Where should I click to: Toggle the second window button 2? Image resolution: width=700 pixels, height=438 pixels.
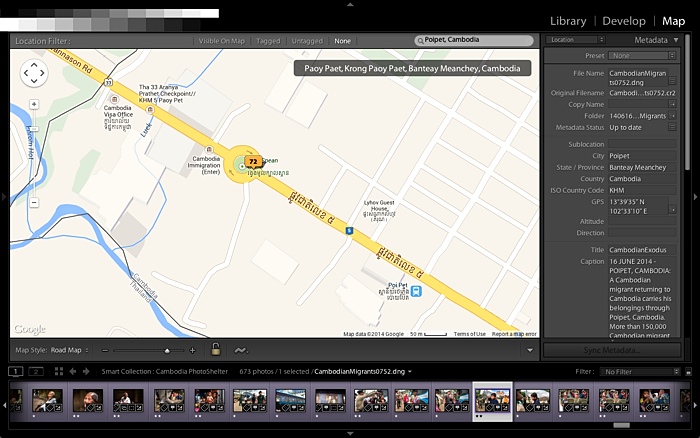pyautogui.click(x=36, y=371)
